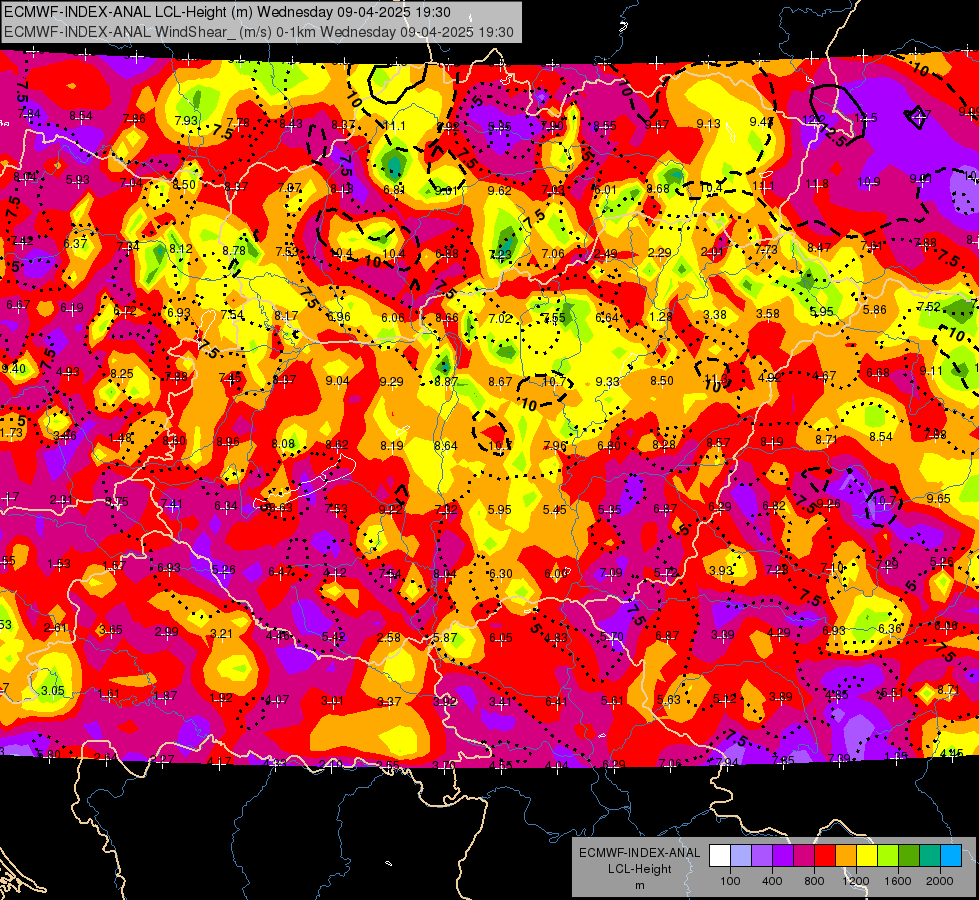Click the legend label 'LCL-Height'
Image resolution: width=979 pixels, height=900 pixels.
639,869
